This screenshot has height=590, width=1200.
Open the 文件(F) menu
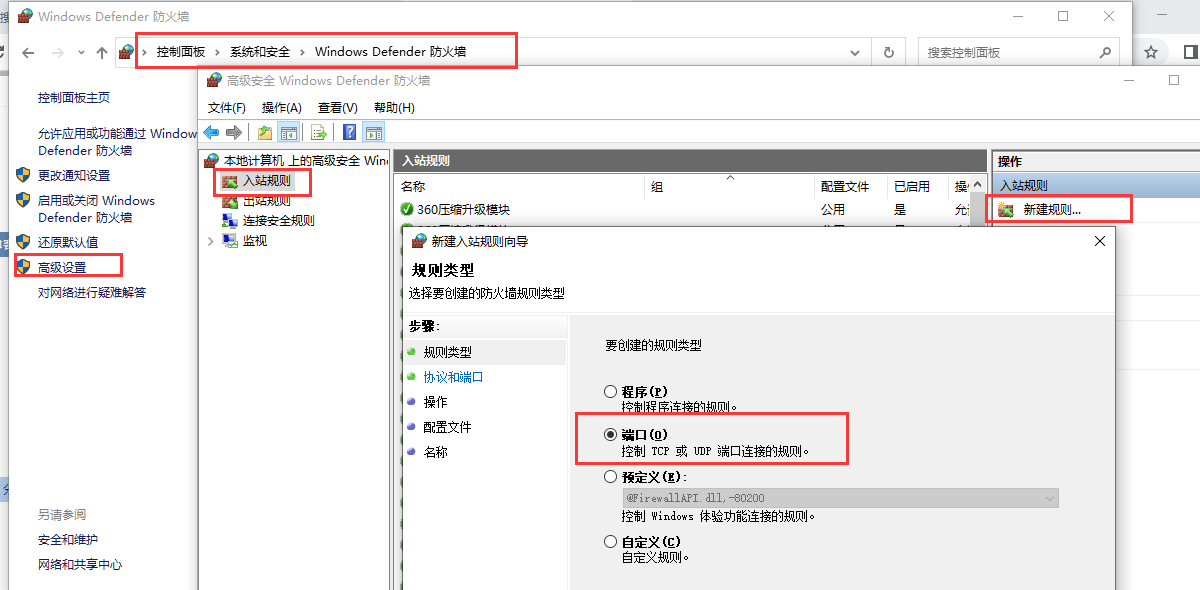226,108
